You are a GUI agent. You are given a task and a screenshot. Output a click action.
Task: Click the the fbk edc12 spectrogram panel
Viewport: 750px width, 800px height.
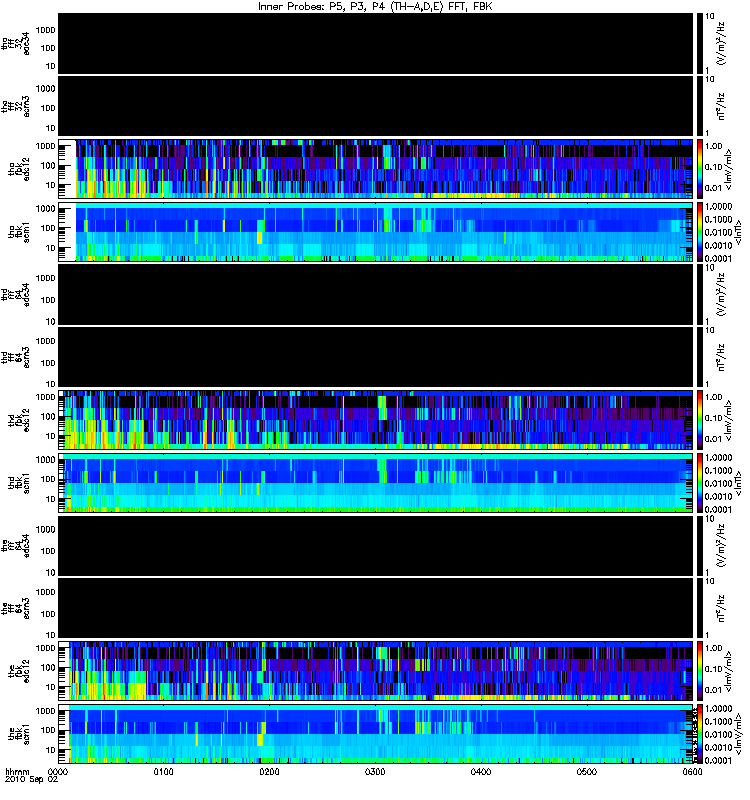pyautogui.click(x=375, y=670)
